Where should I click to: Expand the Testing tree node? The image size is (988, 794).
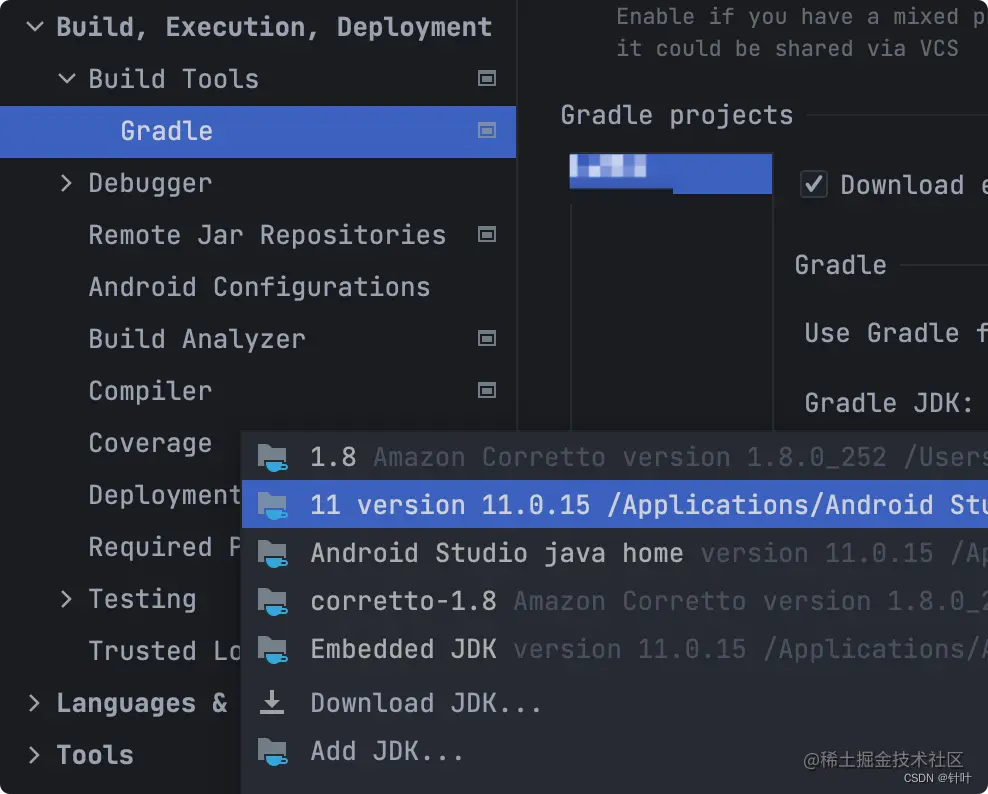pyautogui.click(x=65, y=599)
